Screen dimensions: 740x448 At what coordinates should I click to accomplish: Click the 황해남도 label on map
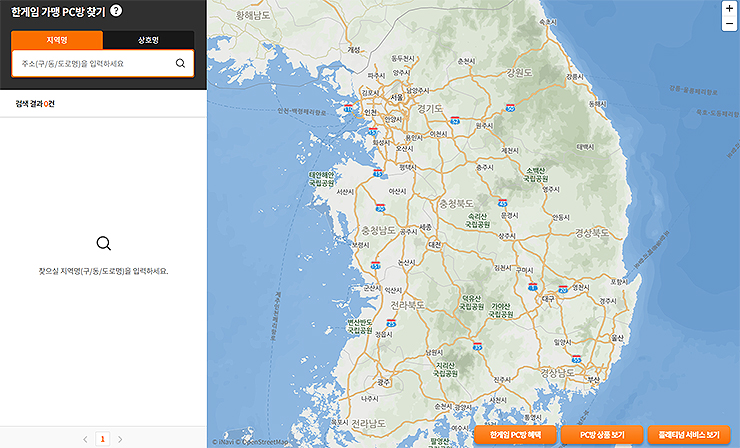tap(253, 16)
